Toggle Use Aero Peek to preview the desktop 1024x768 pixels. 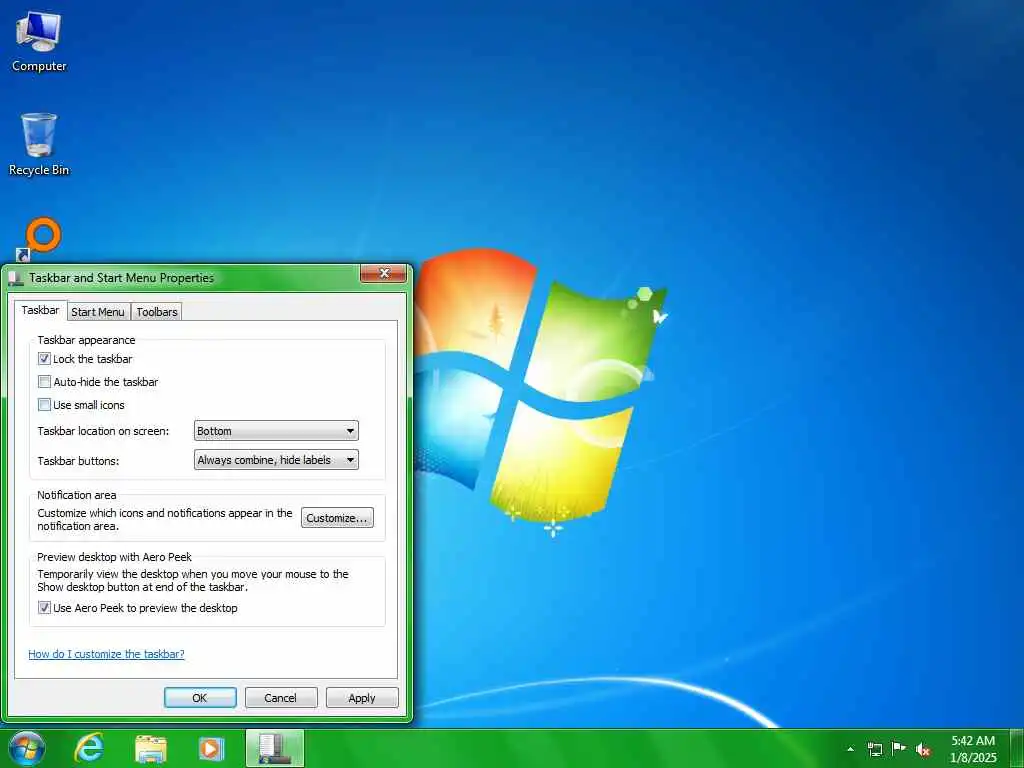click(44, 608)
